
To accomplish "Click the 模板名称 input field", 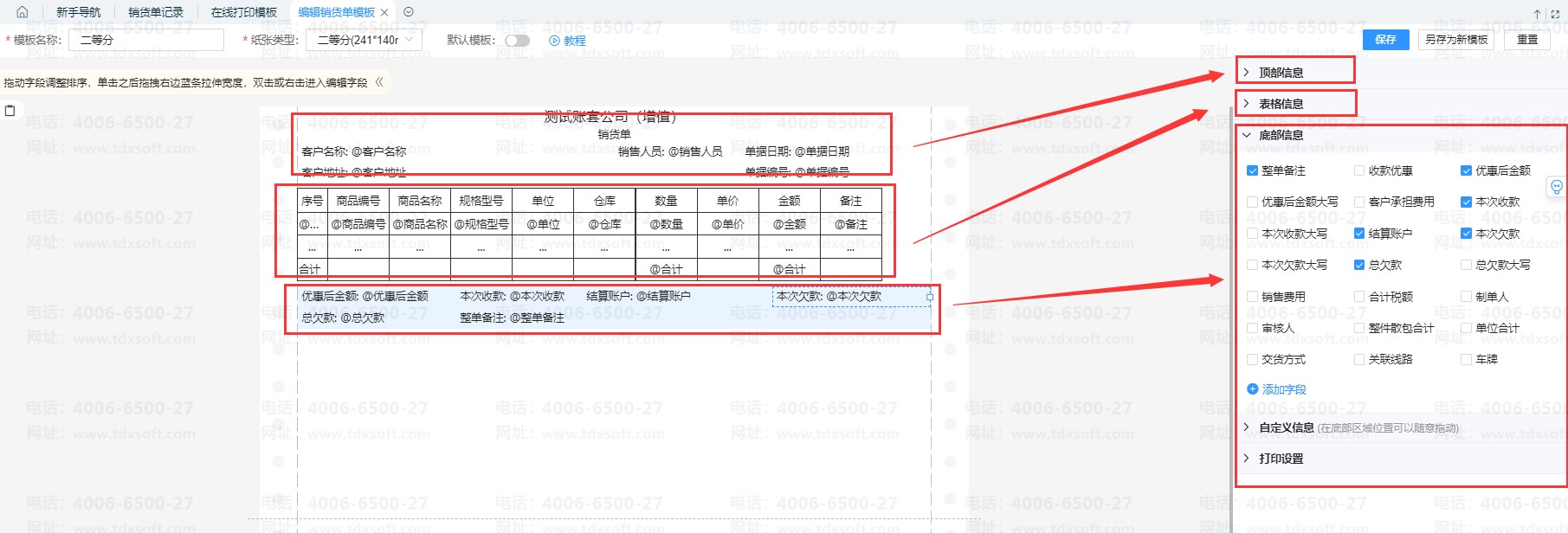I will (146, 40).
